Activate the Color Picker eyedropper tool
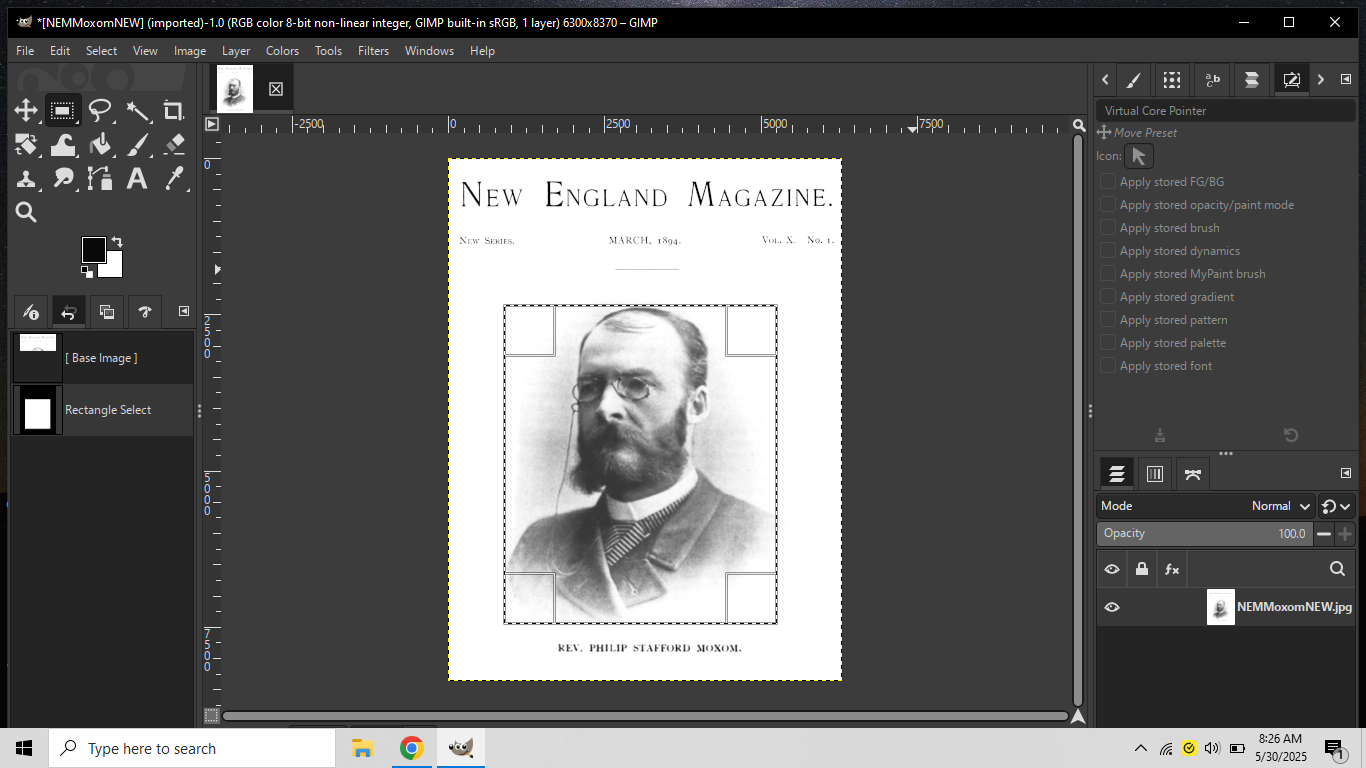Screen dimensions: 1366x768 (x=174, y=179)
